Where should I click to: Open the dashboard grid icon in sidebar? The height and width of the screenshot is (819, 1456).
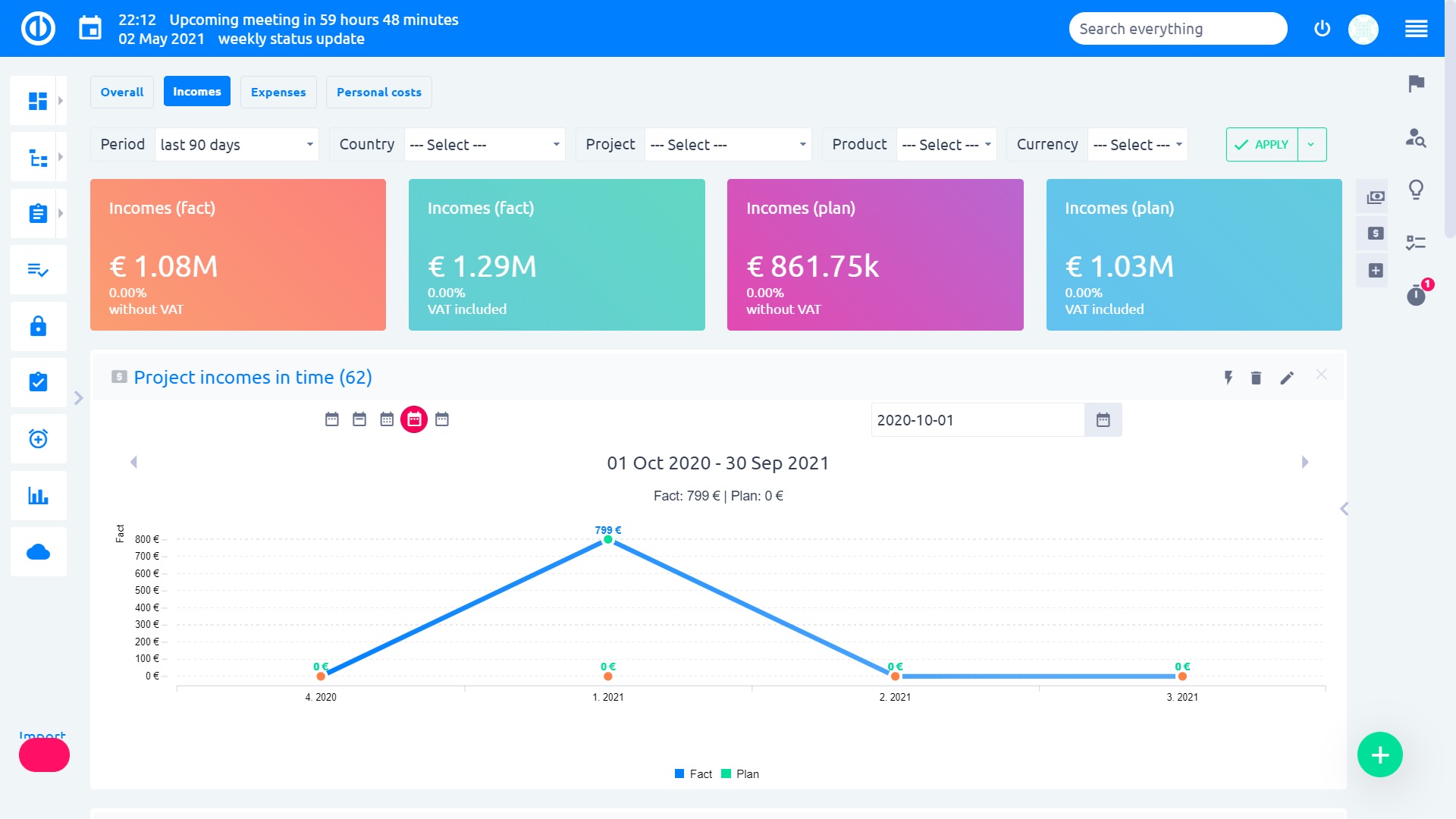pos(38,100)
